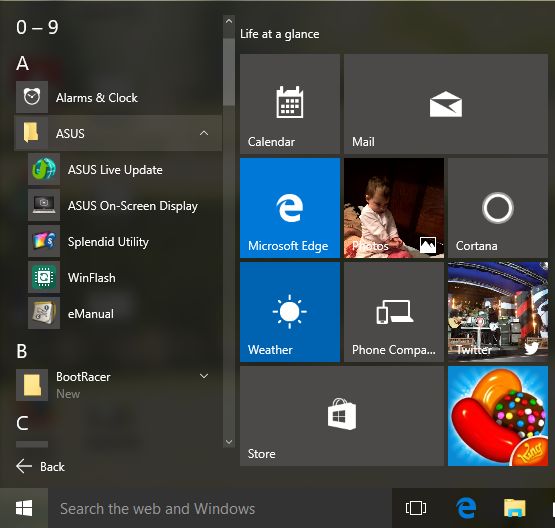Click the Alarms & Clock label

pos(97,97)
